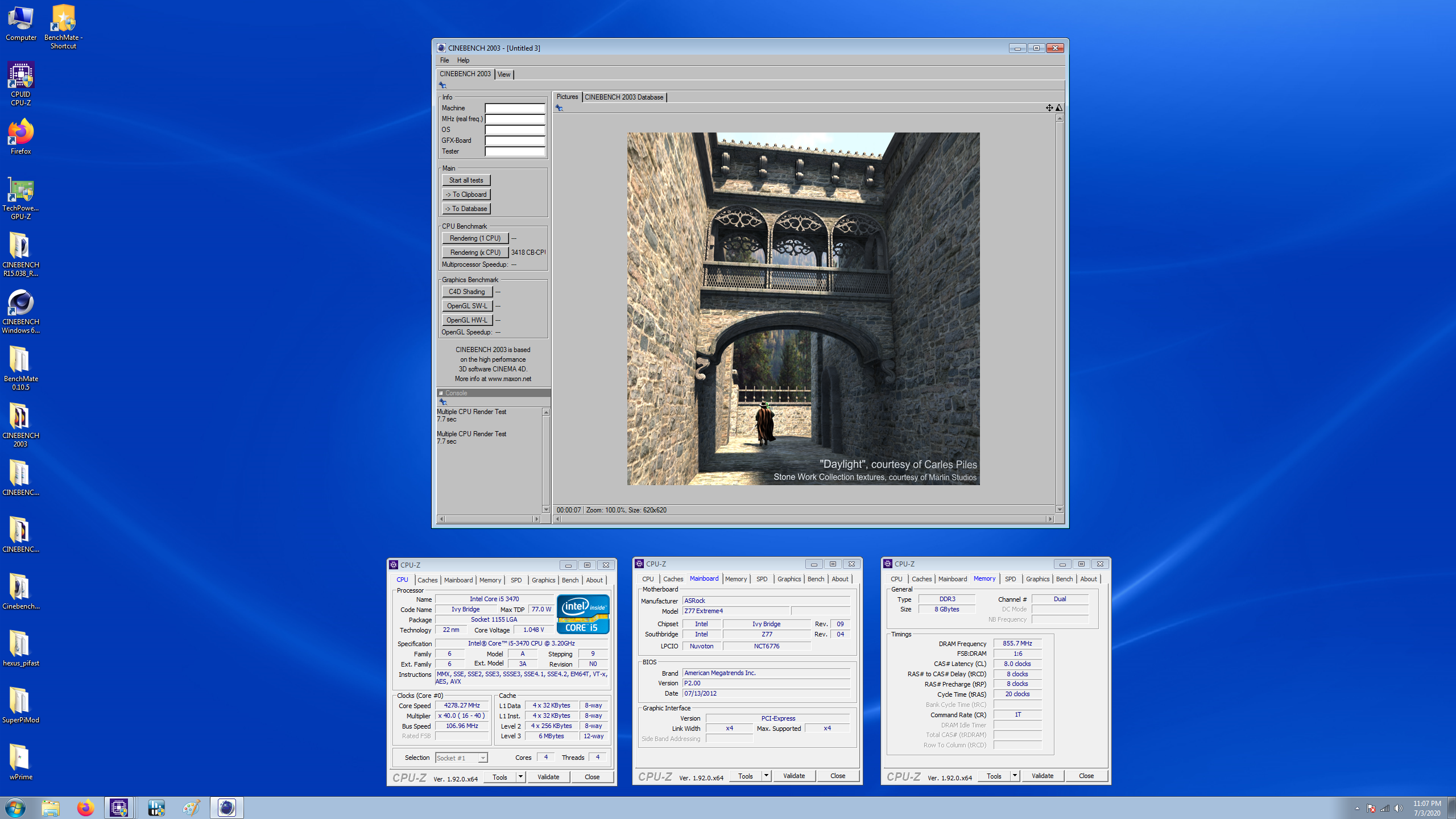This screenshot has height=819, width=1456.
Task: Open the File menu in CINEBENCH
Action: pyautogui.click(x=444, y=60)
